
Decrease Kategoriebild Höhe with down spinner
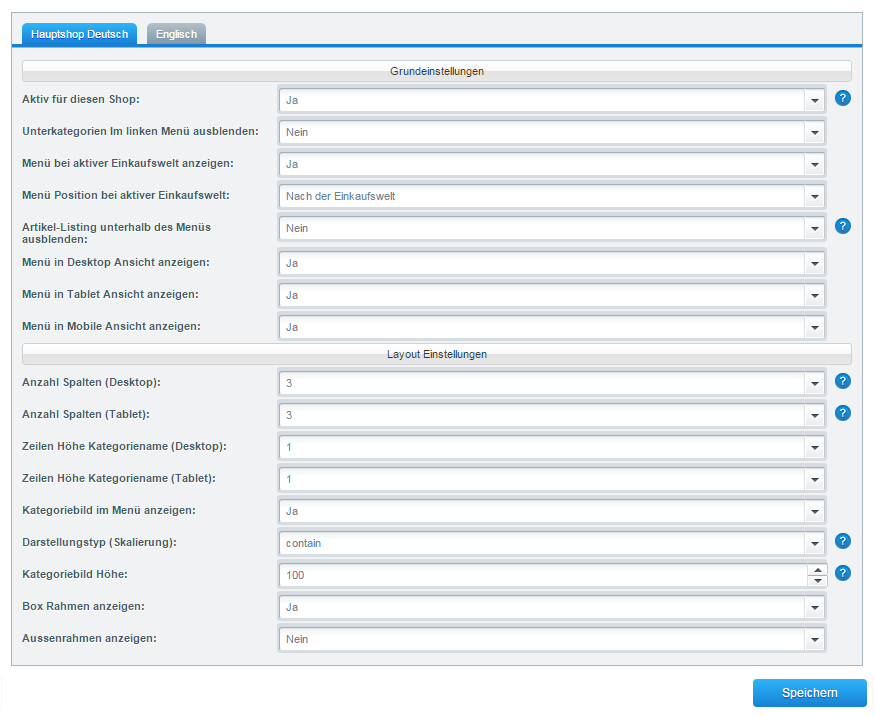tap(818, 581)
